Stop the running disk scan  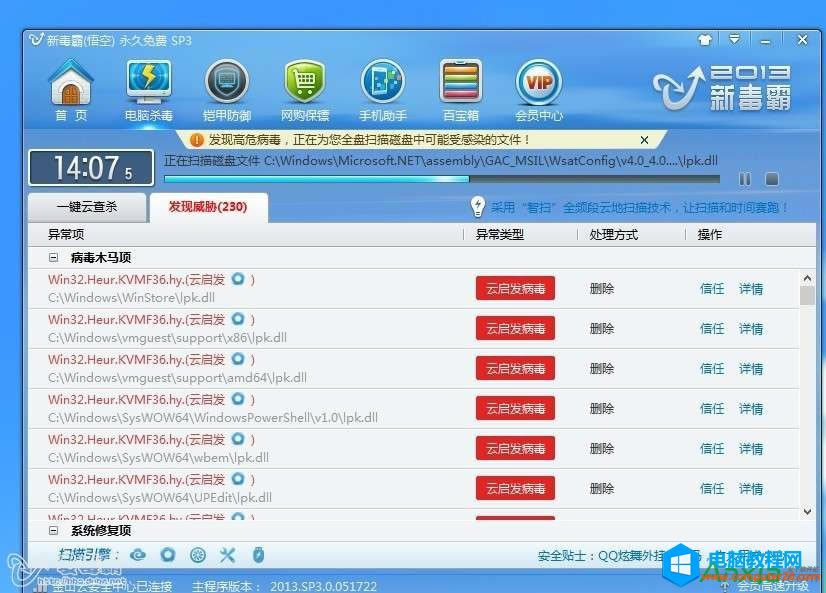pos(771,179)
